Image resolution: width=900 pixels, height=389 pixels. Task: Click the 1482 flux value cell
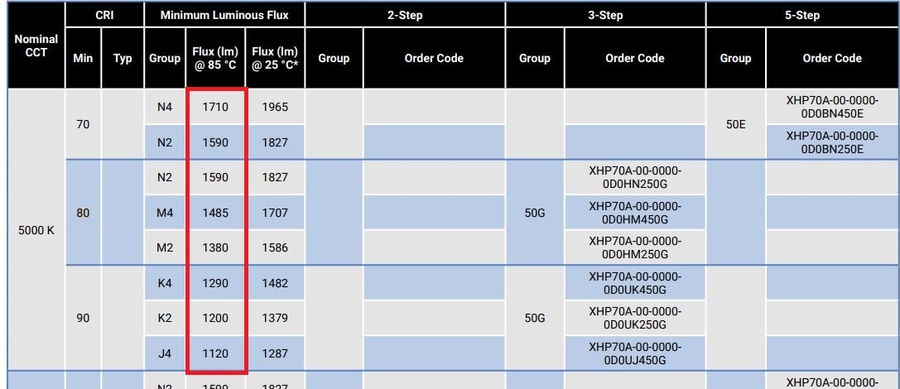(274, 283)
